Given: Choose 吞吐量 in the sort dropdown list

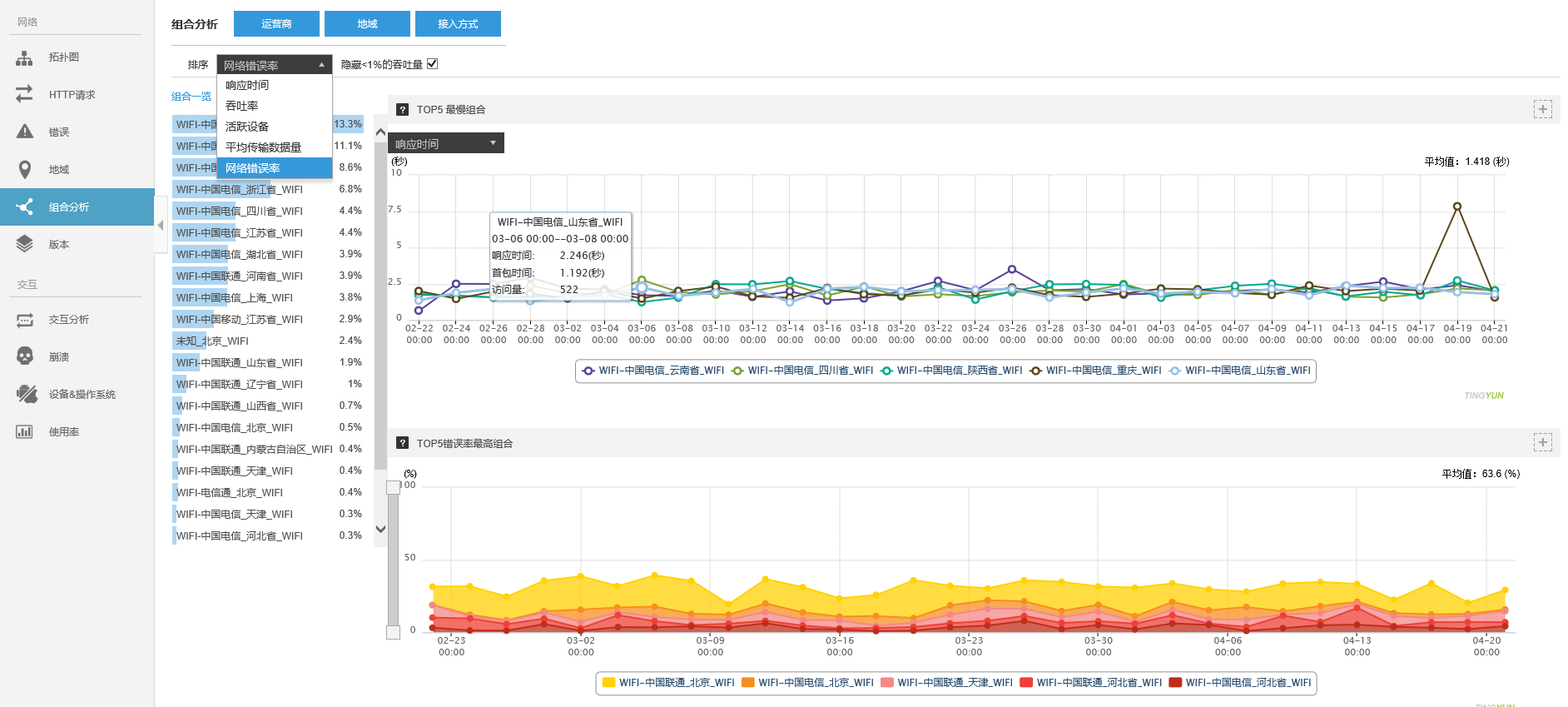Looking at the screenshot, I should [242, 106].
